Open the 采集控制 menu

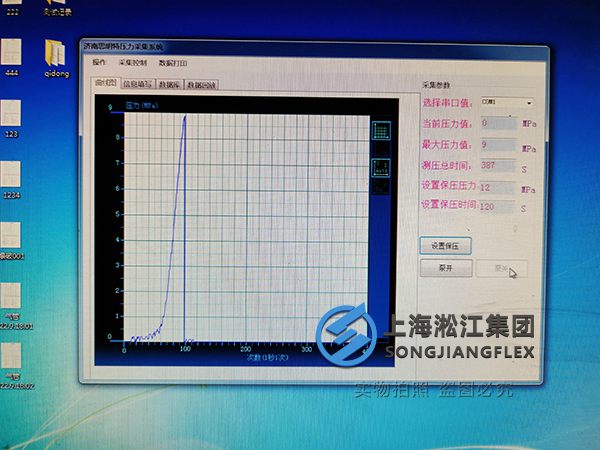(132, 62)
